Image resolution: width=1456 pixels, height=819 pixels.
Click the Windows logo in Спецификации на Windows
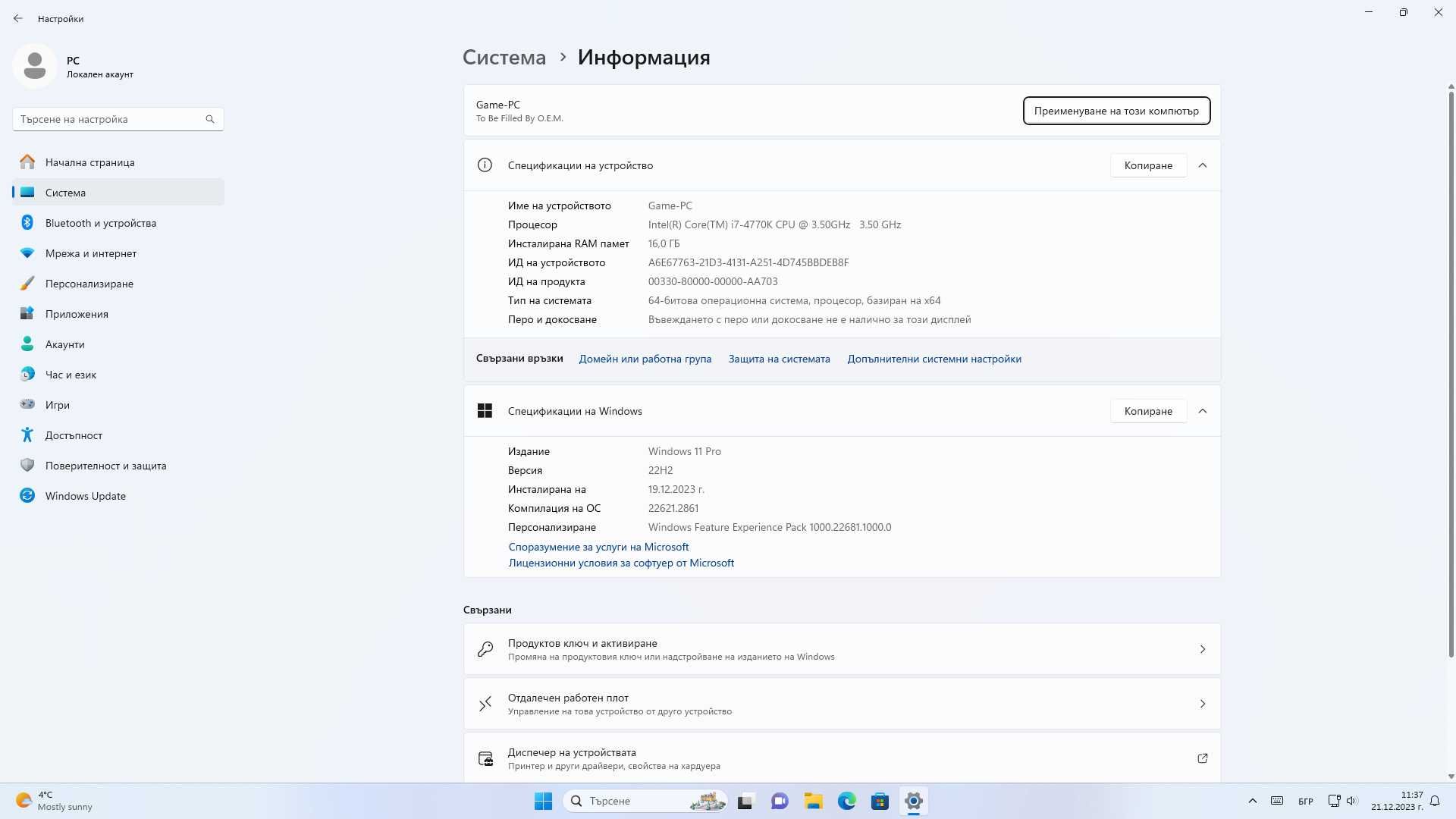[x=485, y=411]
